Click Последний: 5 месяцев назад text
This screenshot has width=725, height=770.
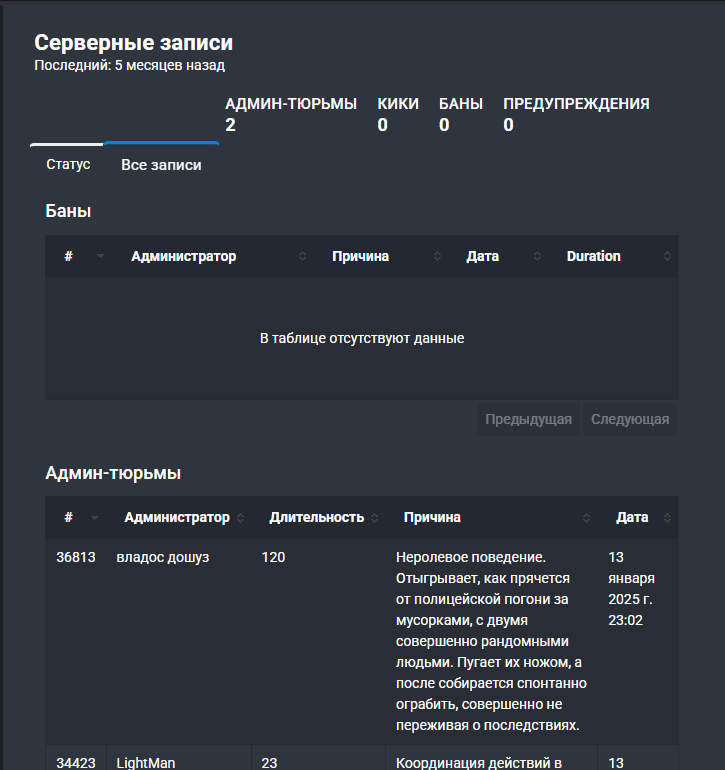pyautogui.click(x=130, y=65)
